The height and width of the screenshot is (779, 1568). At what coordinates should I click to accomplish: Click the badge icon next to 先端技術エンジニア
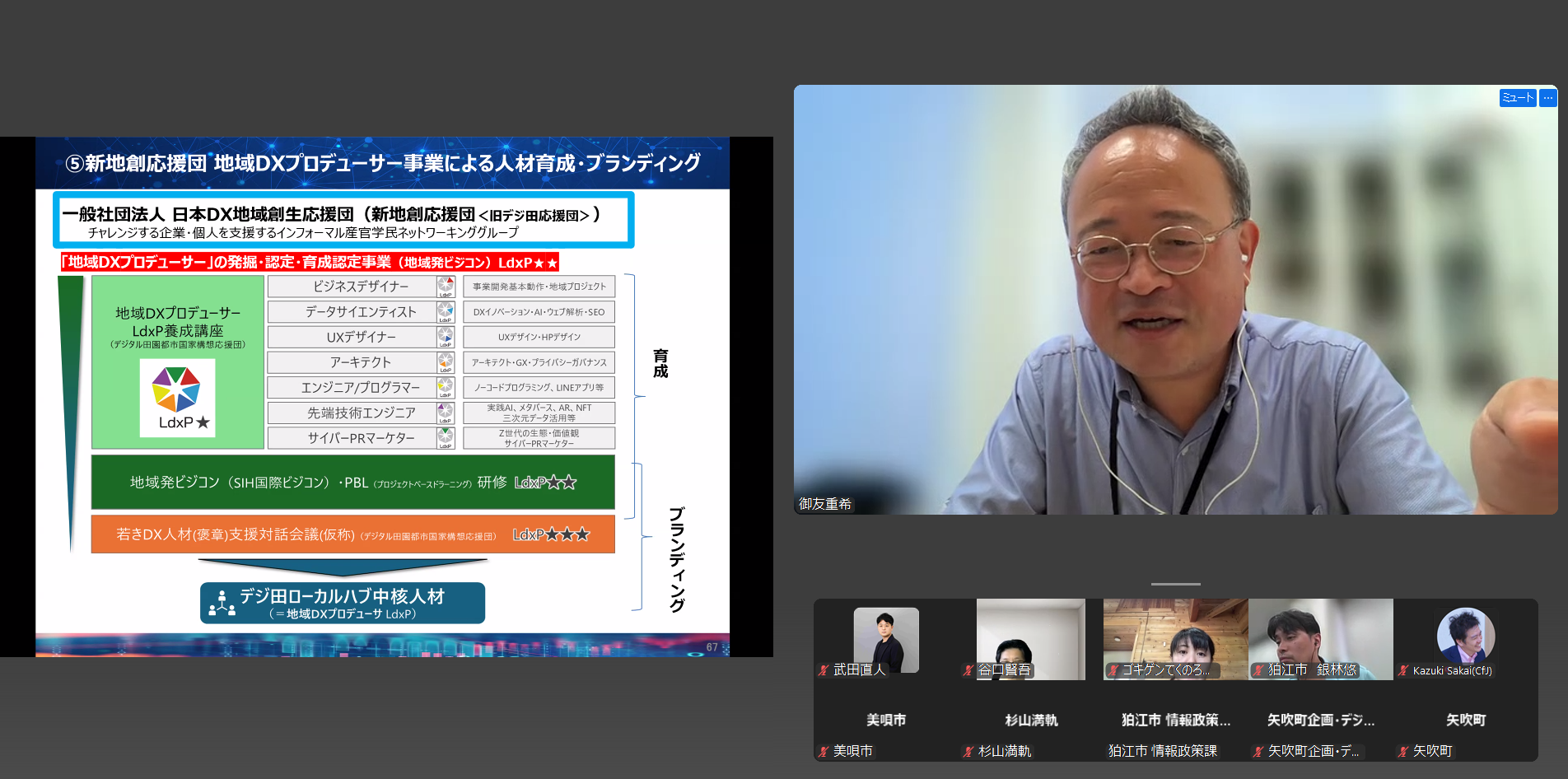tap(446, 413)
